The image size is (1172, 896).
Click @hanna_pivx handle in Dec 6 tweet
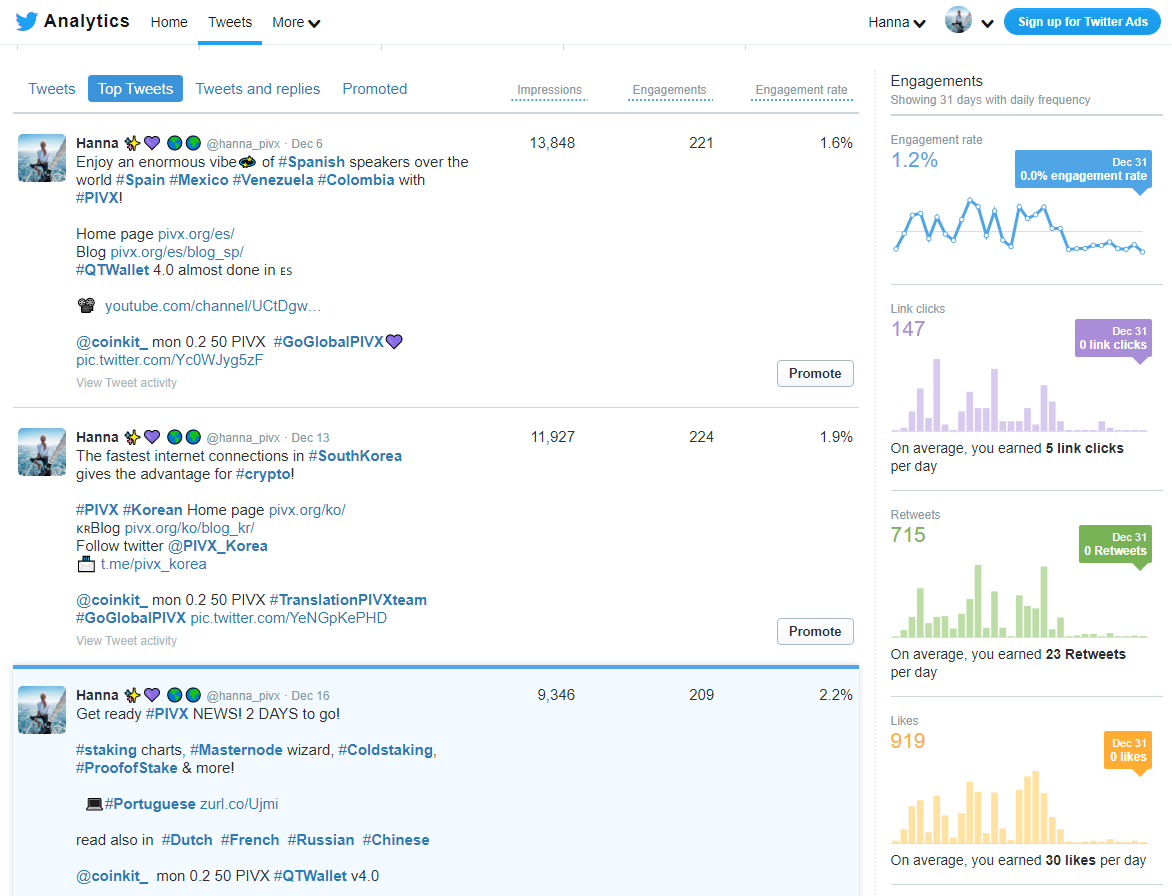click(x=243, y=143)
